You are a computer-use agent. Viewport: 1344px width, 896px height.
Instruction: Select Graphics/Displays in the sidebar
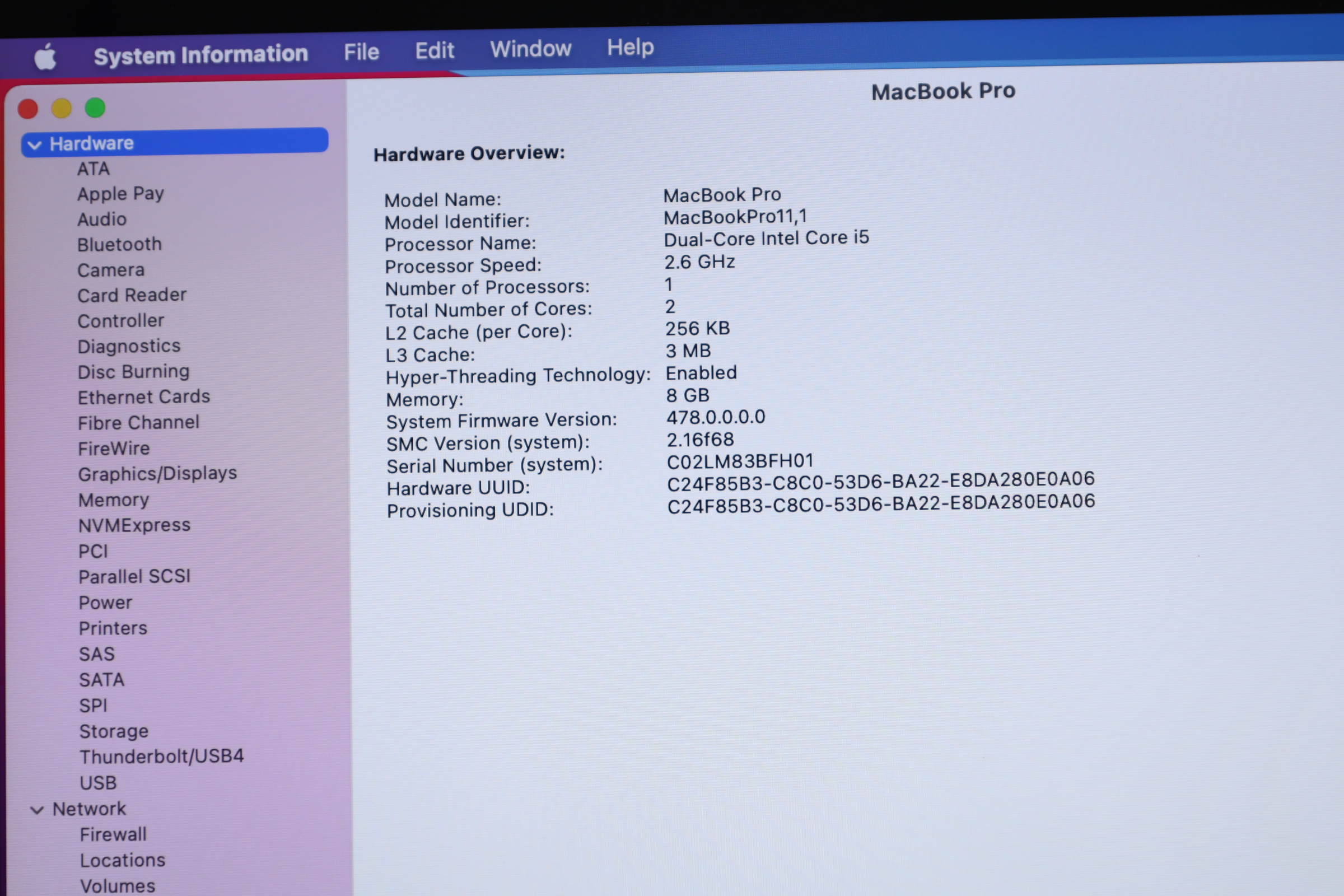[157, 474]
